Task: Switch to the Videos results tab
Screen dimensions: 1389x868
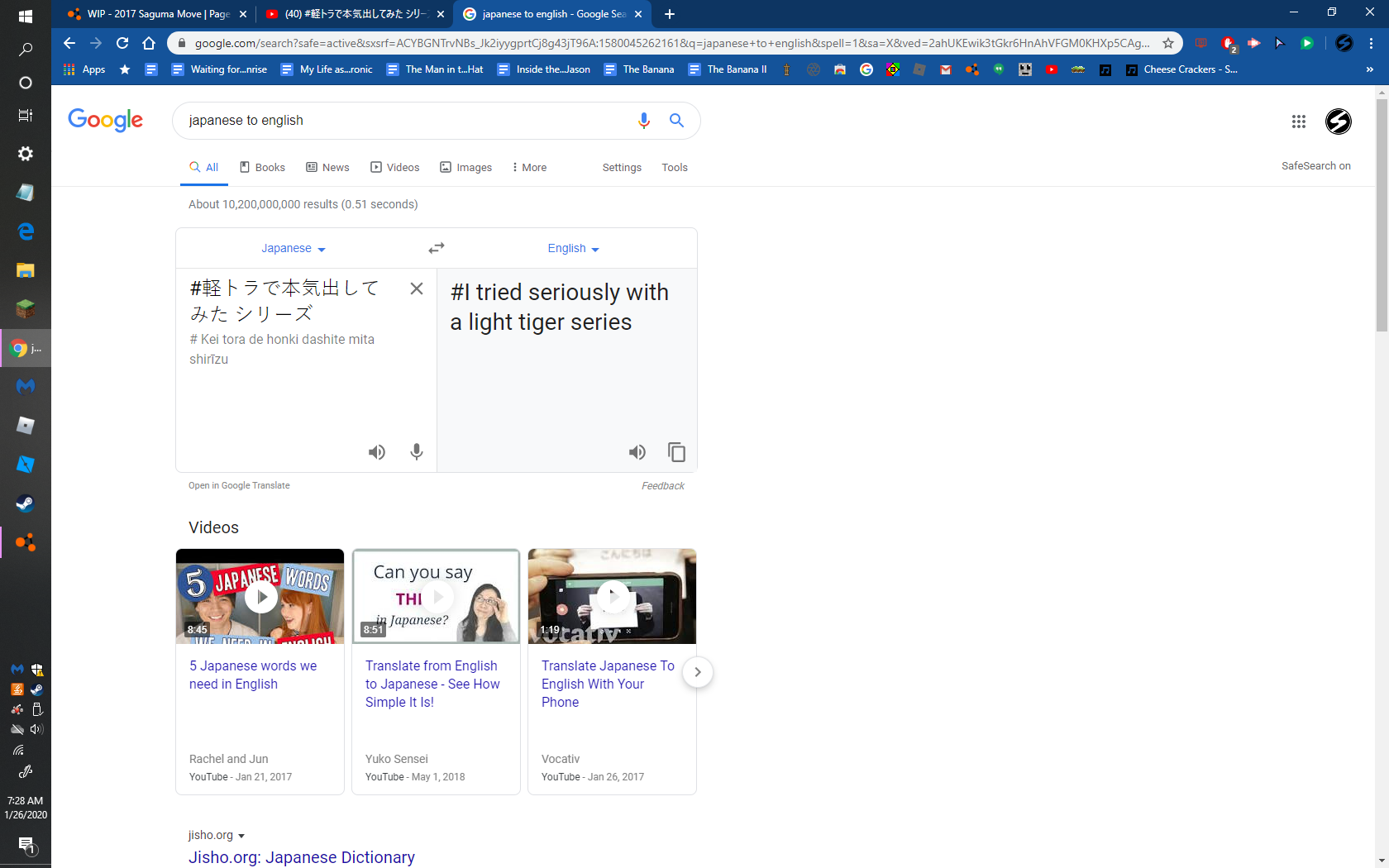Action: click(x=395, y=167)
